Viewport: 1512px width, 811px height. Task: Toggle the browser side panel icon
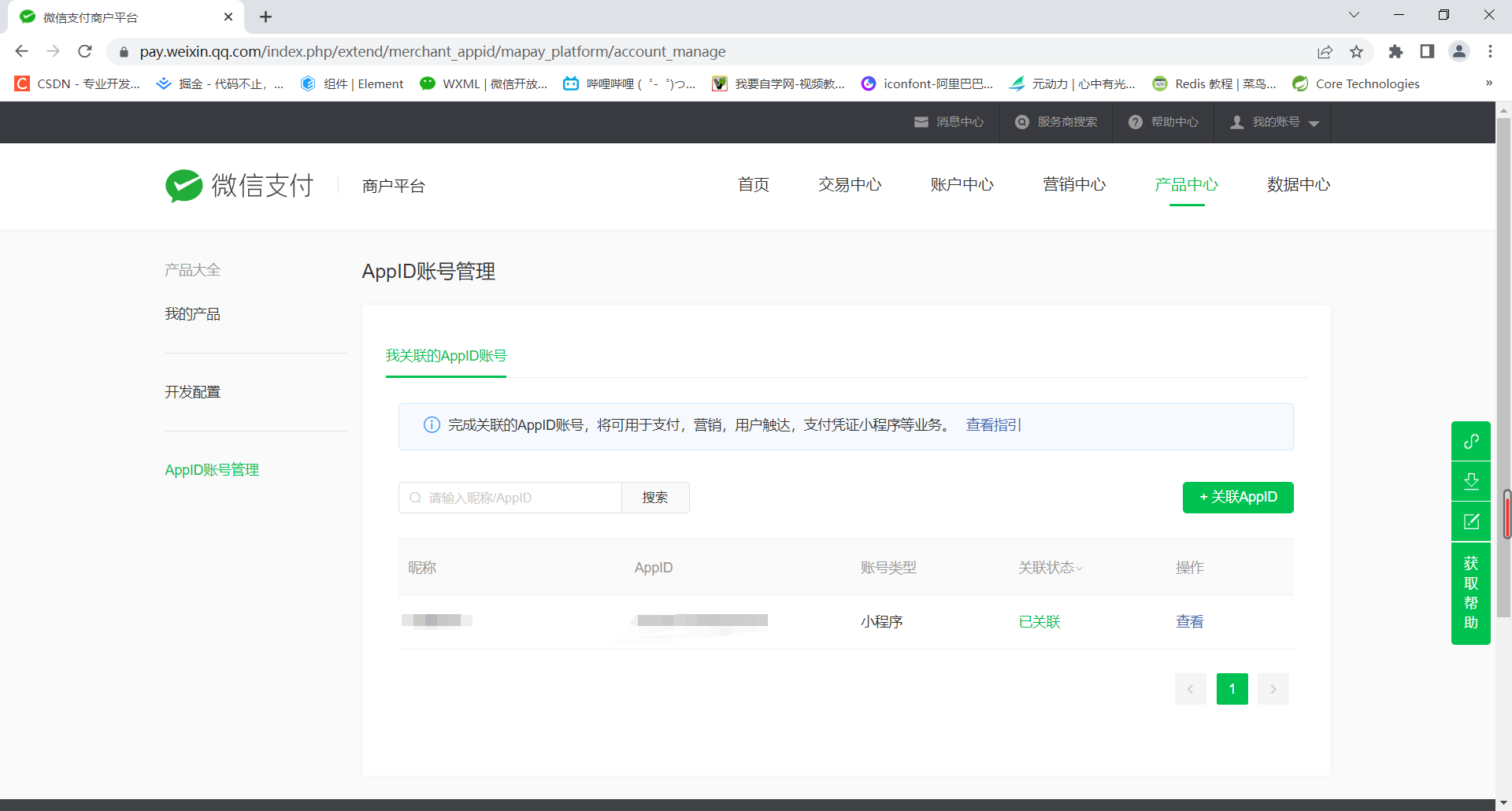(1427, 51)
